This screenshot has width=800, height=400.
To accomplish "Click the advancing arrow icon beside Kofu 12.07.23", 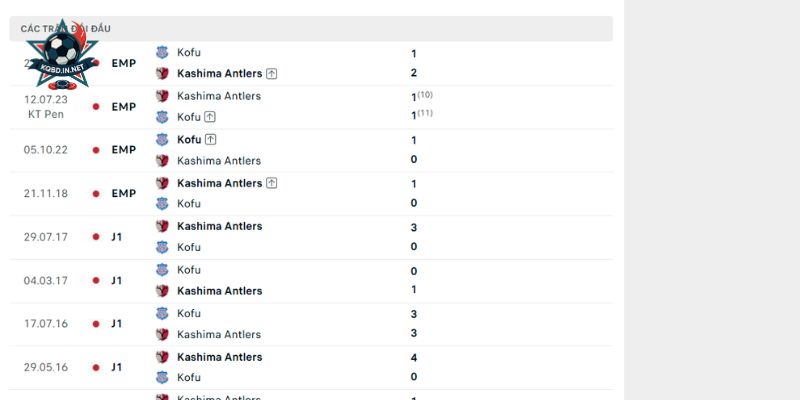I will pos(210,117).
